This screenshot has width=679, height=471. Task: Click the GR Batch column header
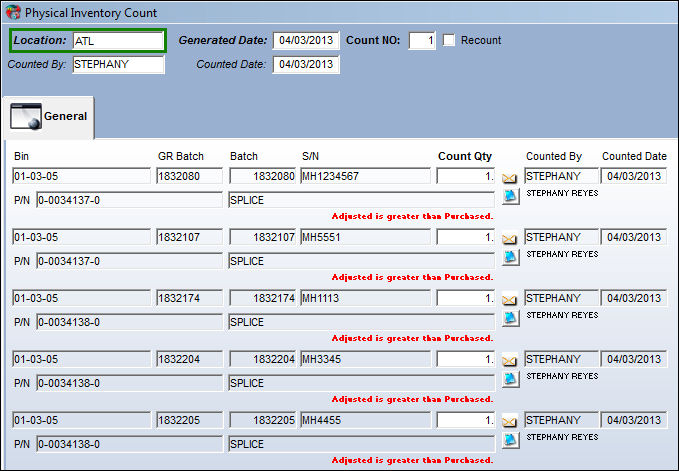point(181,156)
